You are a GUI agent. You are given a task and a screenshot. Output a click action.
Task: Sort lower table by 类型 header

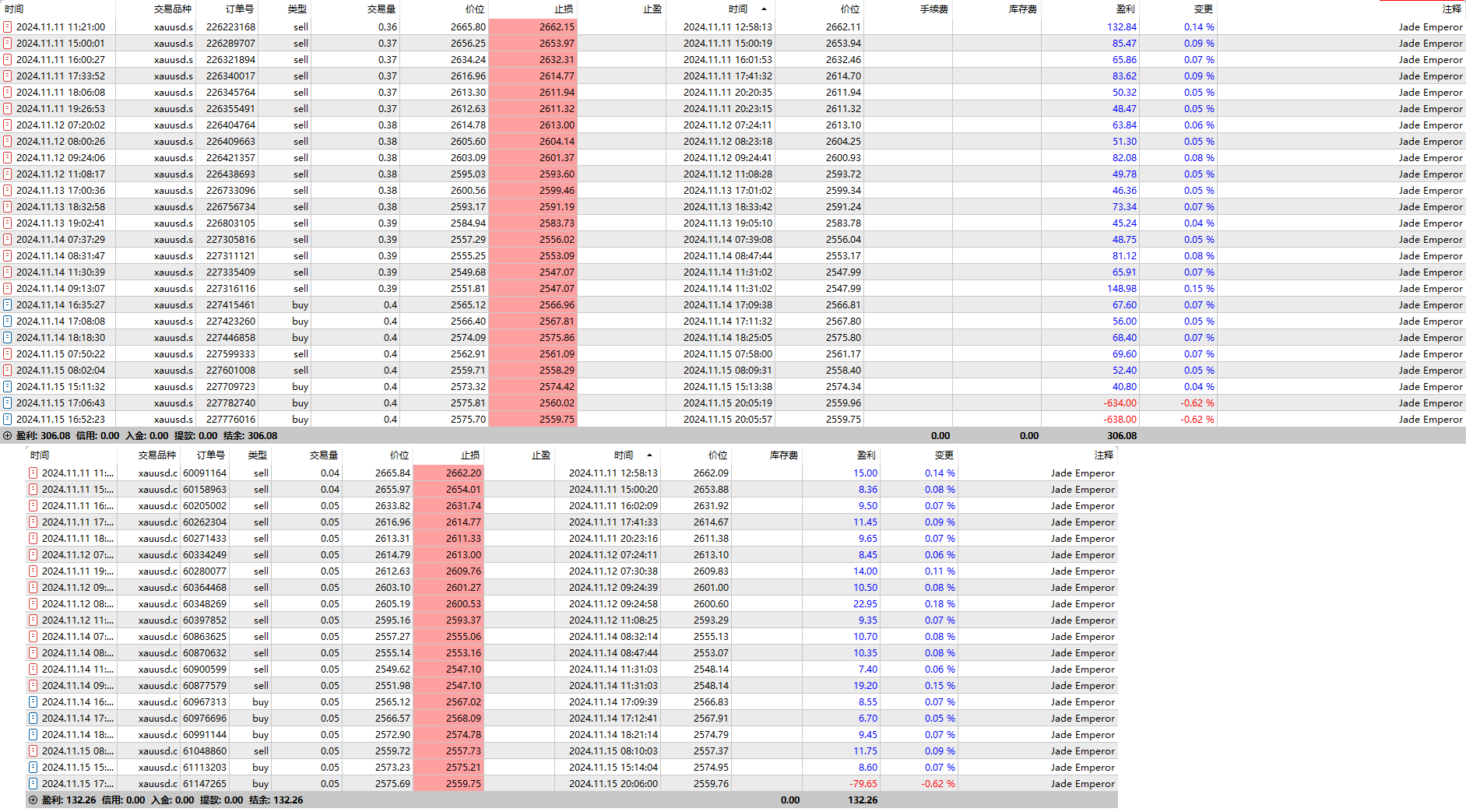click(258, 455)
